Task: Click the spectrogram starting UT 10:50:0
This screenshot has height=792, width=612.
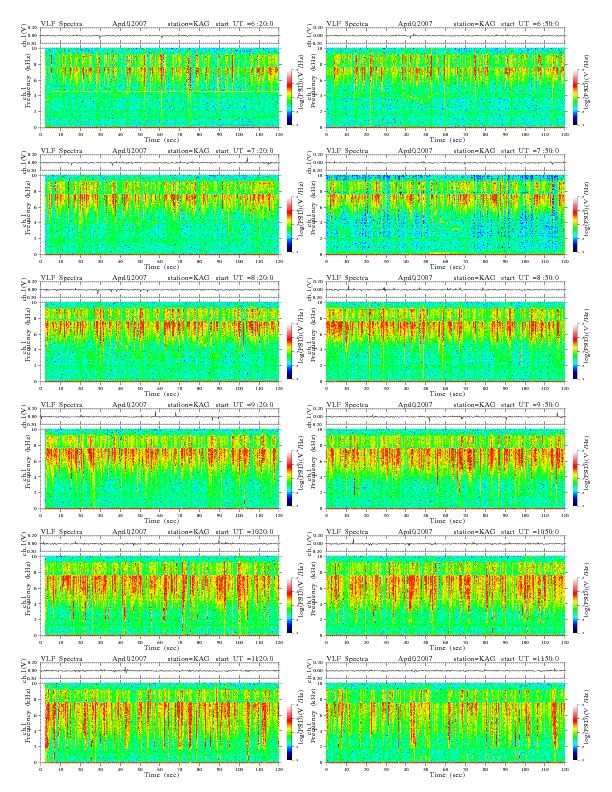Action: (445, 596)
